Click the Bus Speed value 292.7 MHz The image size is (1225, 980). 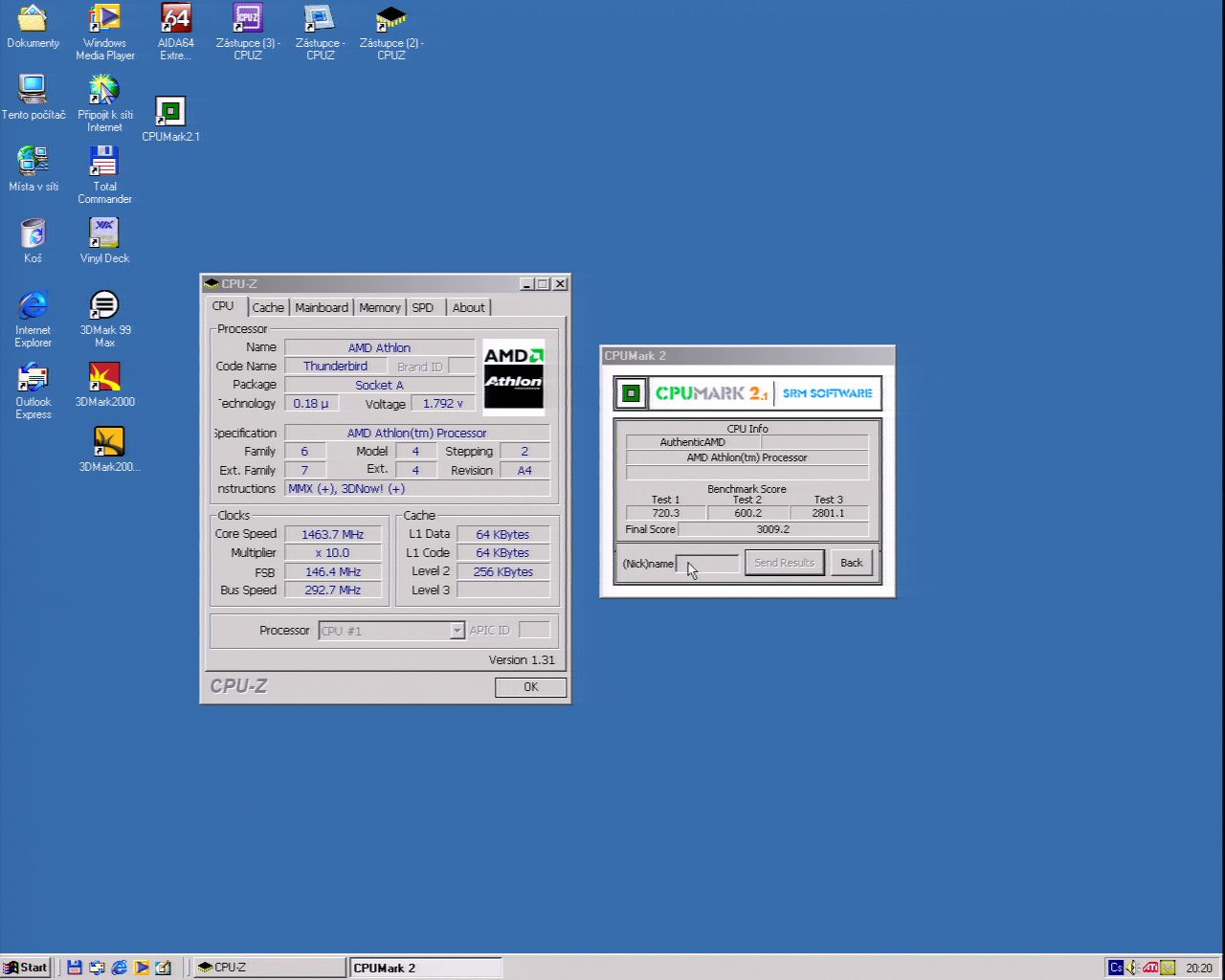point(333,590)
